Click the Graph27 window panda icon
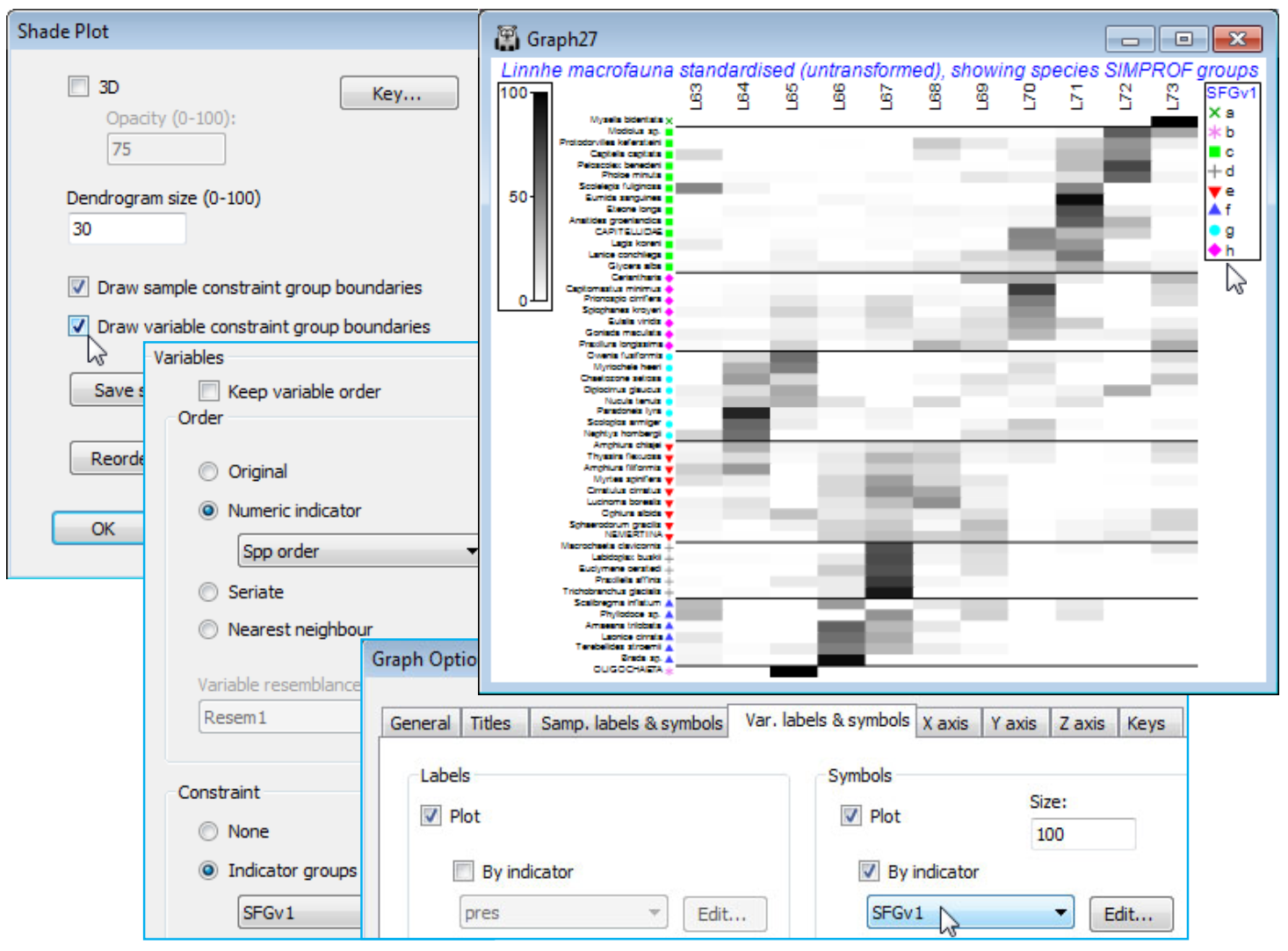Screen dimensions: 1288x951 pos(507,38)
